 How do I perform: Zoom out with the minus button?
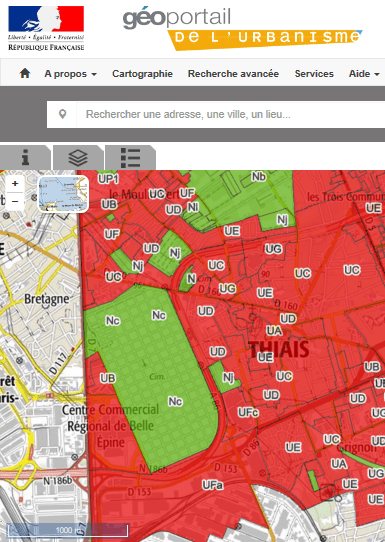15,201
